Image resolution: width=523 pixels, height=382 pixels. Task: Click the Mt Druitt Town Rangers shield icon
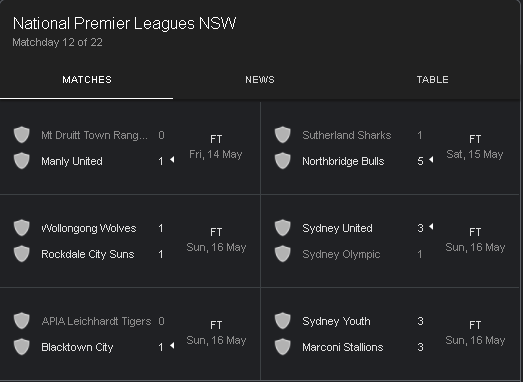pyautogui.click(x=22, y=135)
